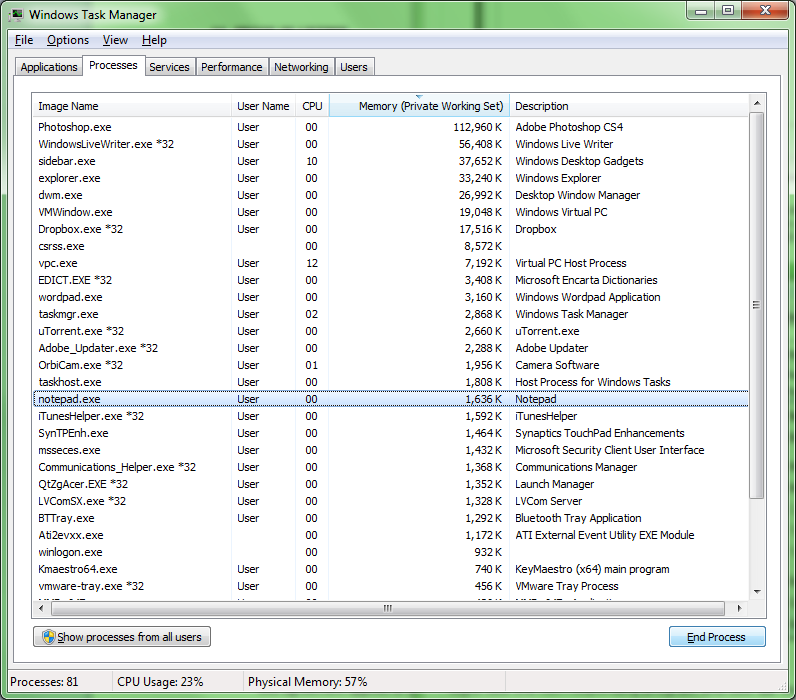Click the End Process button
This screenshot has width=796, height=700.
point(716,637)
